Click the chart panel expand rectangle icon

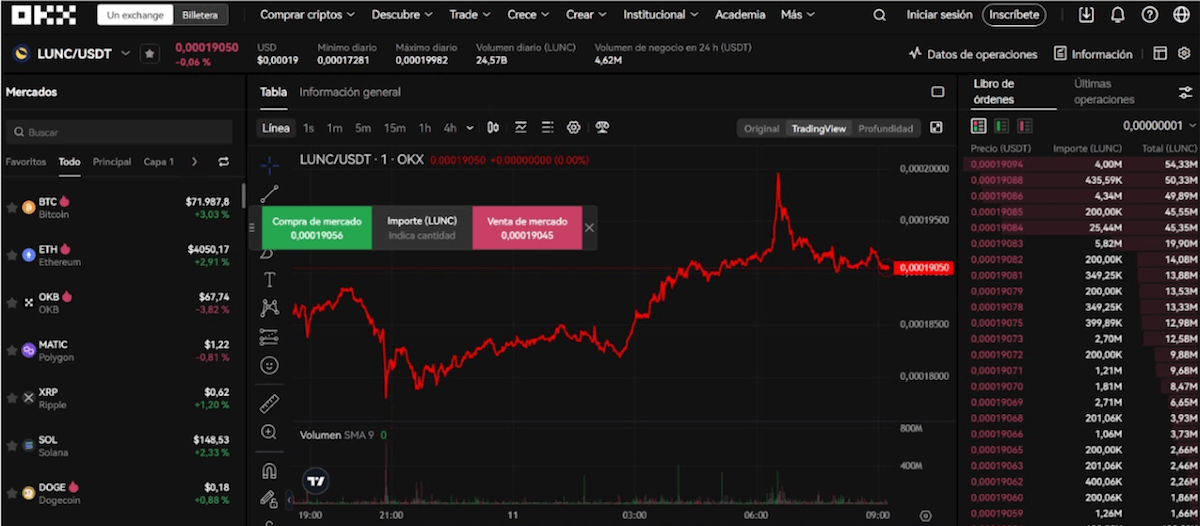[937, 92]
